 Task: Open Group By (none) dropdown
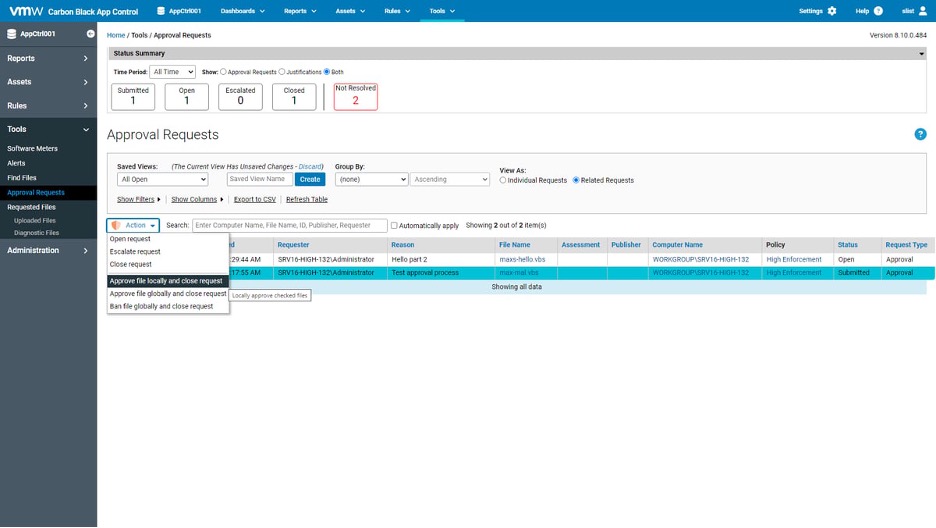pos(371,179)
